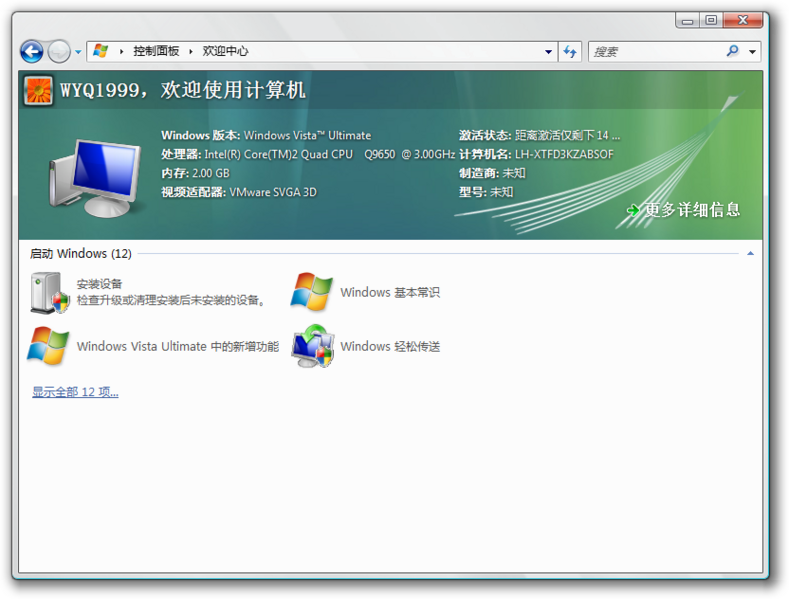Click the Windows Vista™ Ultimate version text
The width and height of the screenshot is (789, 599).
(307, 135)
